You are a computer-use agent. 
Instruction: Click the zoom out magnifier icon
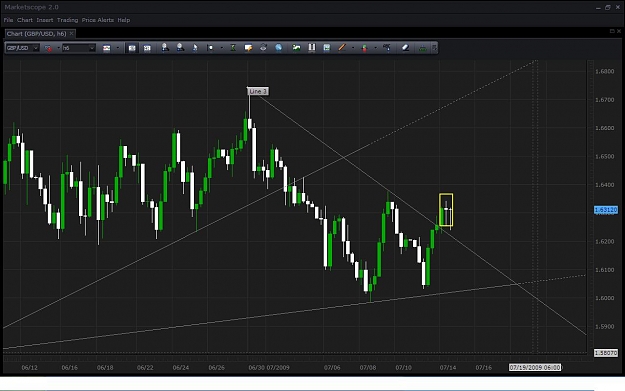pos(180,47)
